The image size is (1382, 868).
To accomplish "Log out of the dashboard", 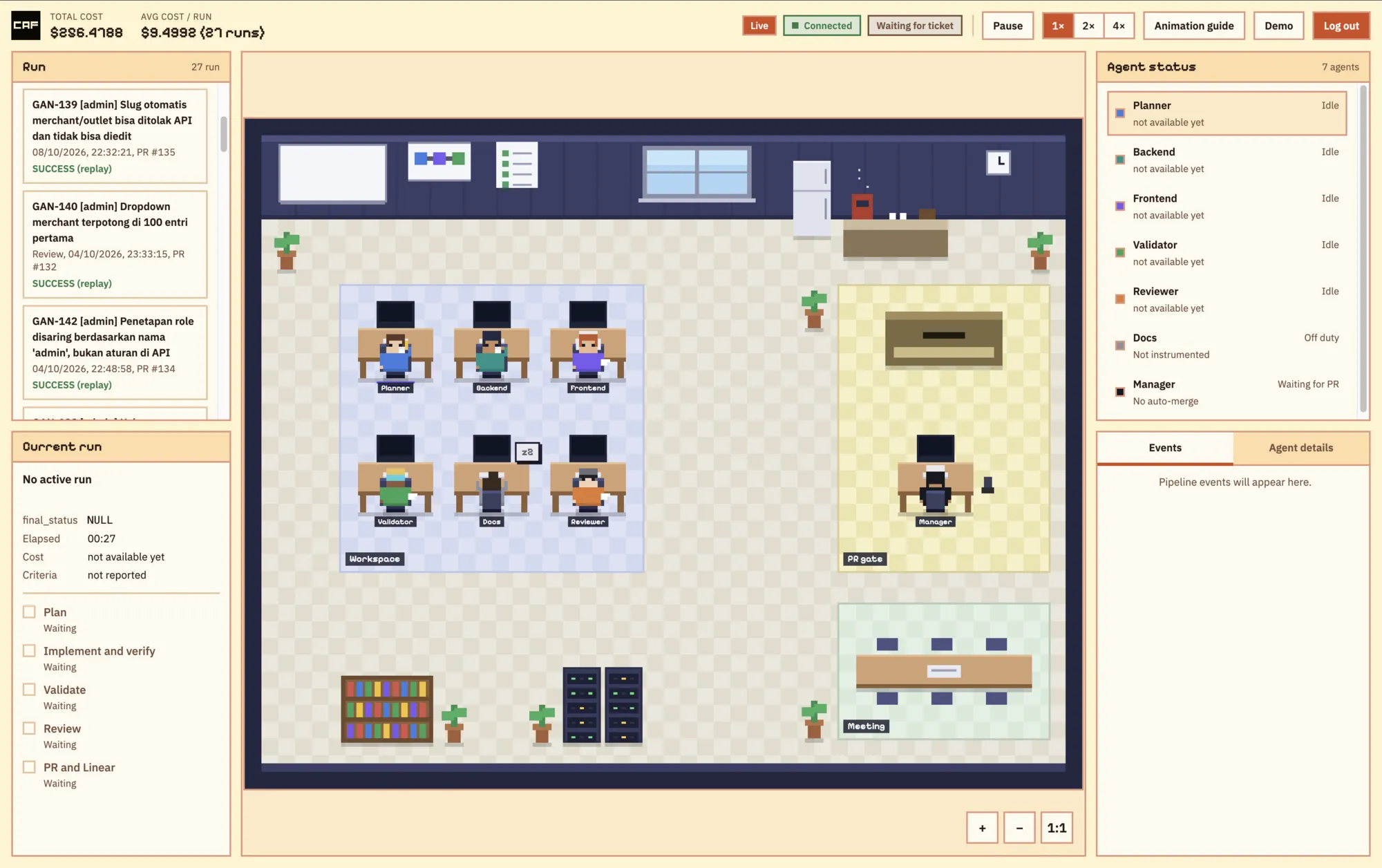I will (1341, 26).
